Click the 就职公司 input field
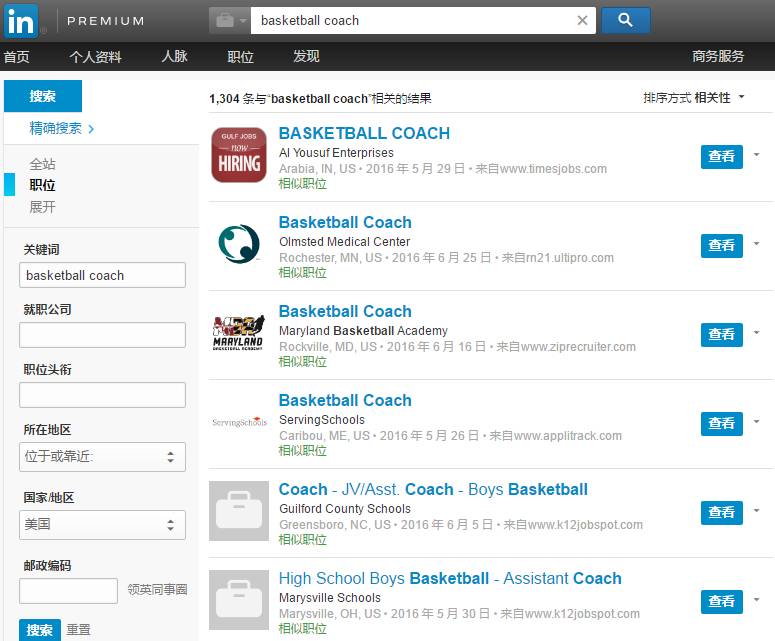Screen dimensions: 775x641 point(102,335)
